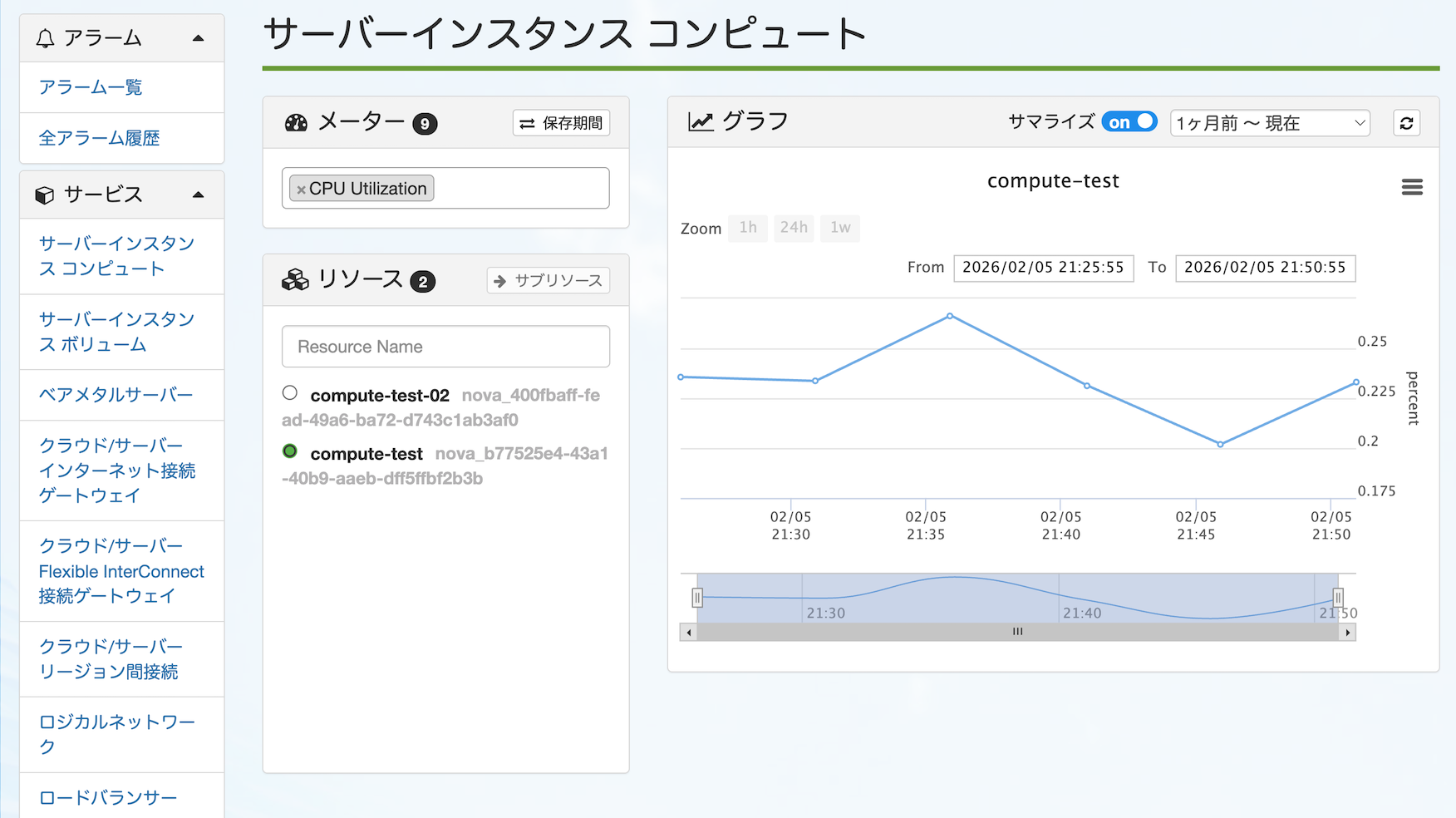1456x818 pixels.
Task: Click the リソース cubes icon
Action: tap(295, 280)
